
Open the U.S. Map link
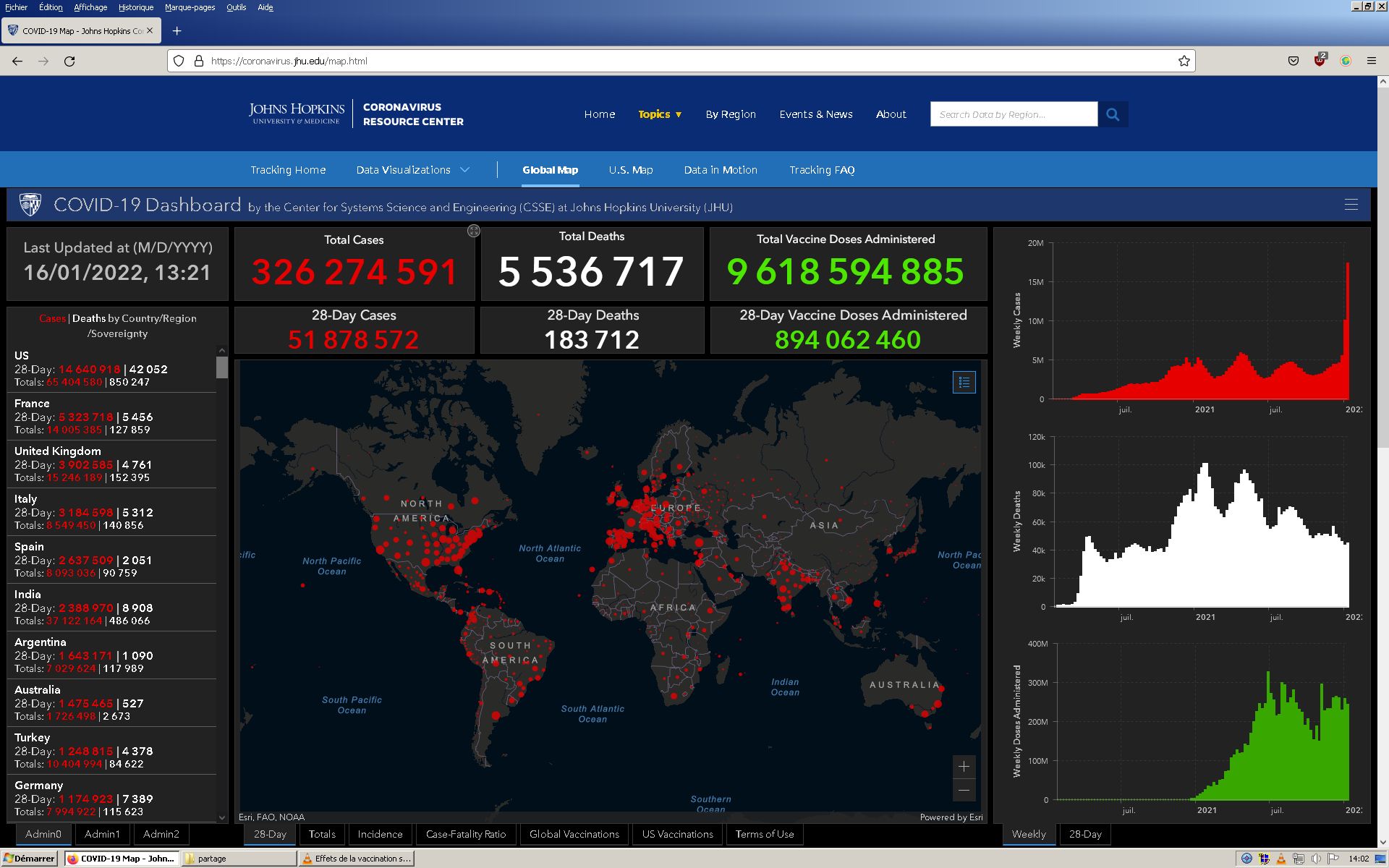631,170
